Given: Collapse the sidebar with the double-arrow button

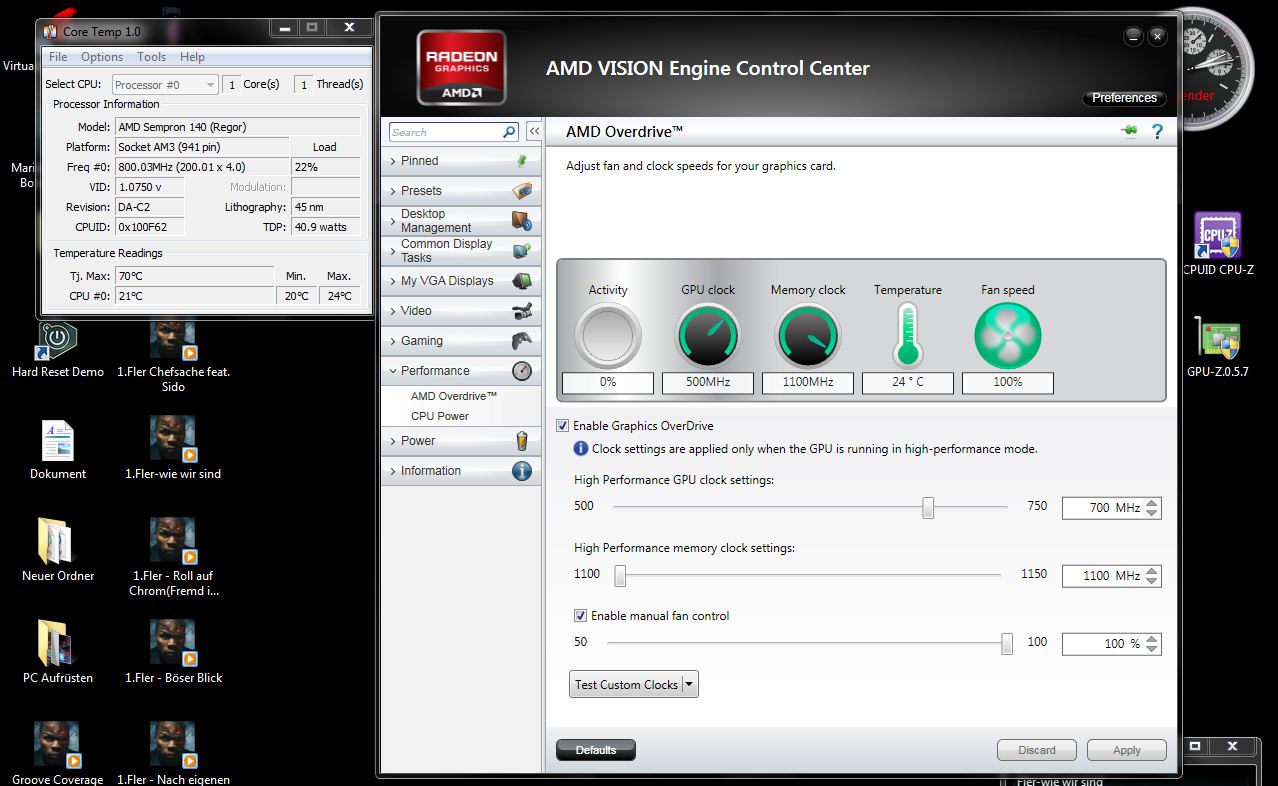Looking at the screenshot, I should (534, 132).
